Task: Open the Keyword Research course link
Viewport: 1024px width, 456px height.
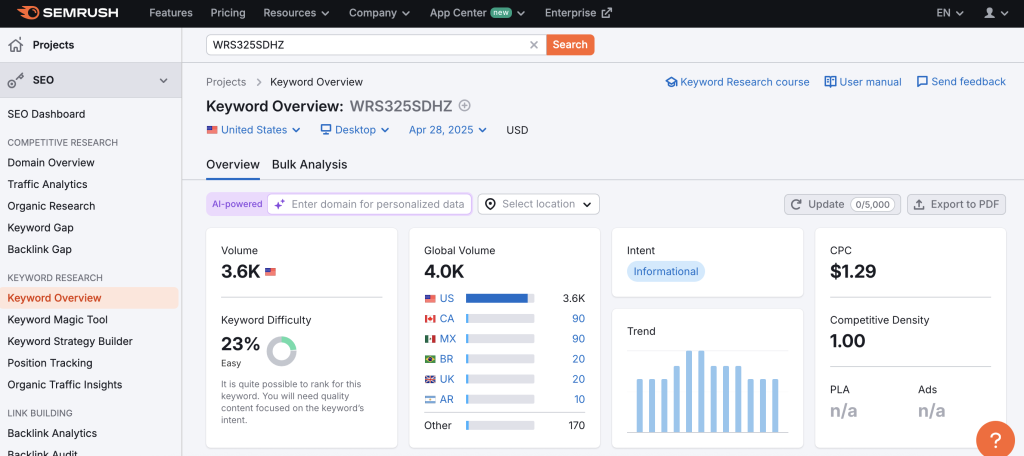Action: [737, 82]
